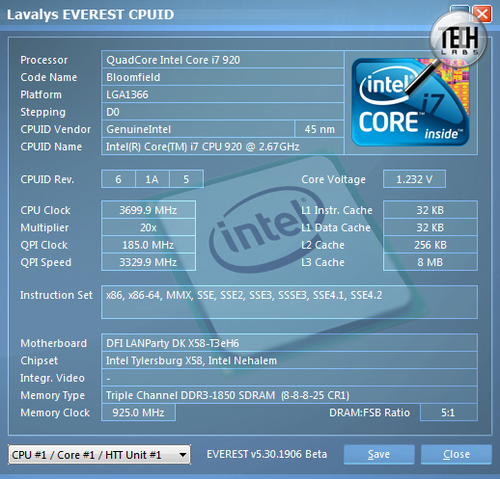This screenshot has width=500, height=479.
Task: Click the Platform value LGA1366
Action: click(x=222, y=95)
